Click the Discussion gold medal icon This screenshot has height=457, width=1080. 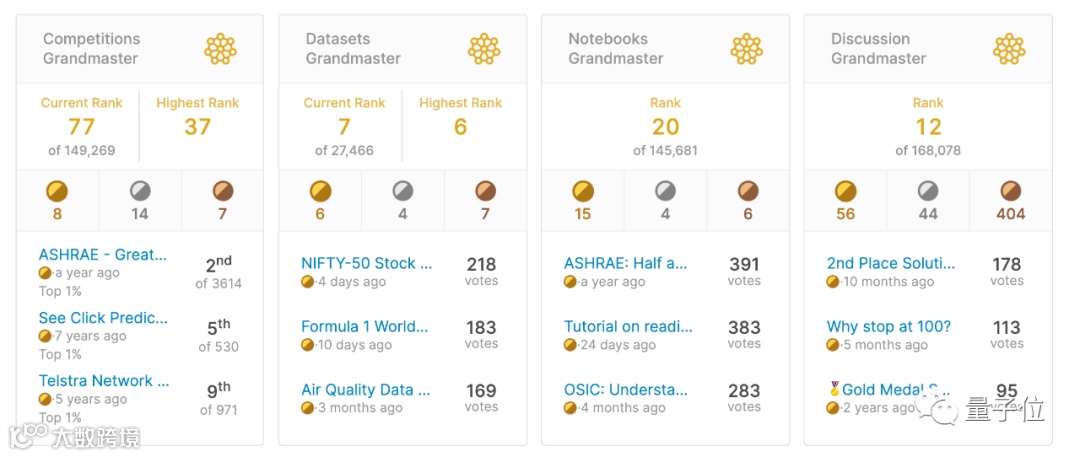846,191
